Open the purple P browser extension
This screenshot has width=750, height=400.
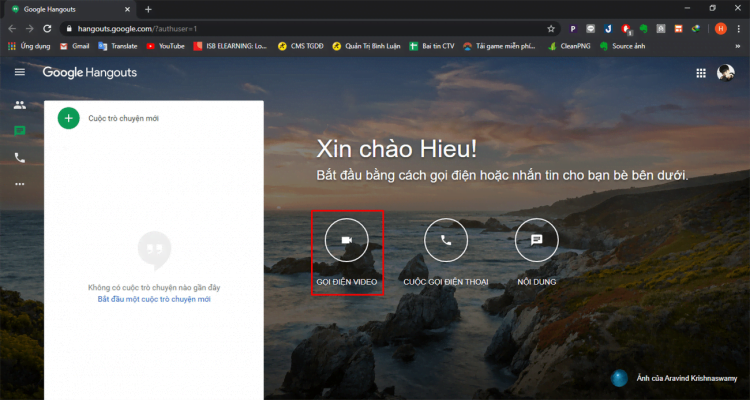[573, 29]
